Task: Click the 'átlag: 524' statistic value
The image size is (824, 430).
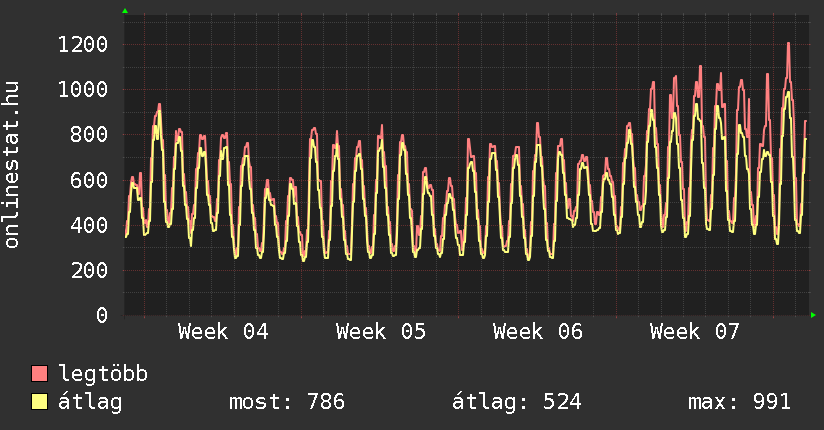Action: (x=517, y=402)
